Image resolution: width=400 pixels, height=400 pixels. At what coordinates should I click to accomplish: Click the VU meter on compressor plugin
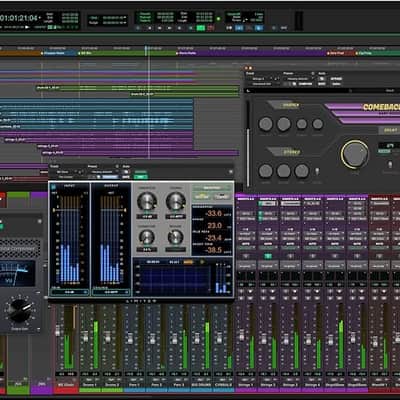click(x=17, y=274)
